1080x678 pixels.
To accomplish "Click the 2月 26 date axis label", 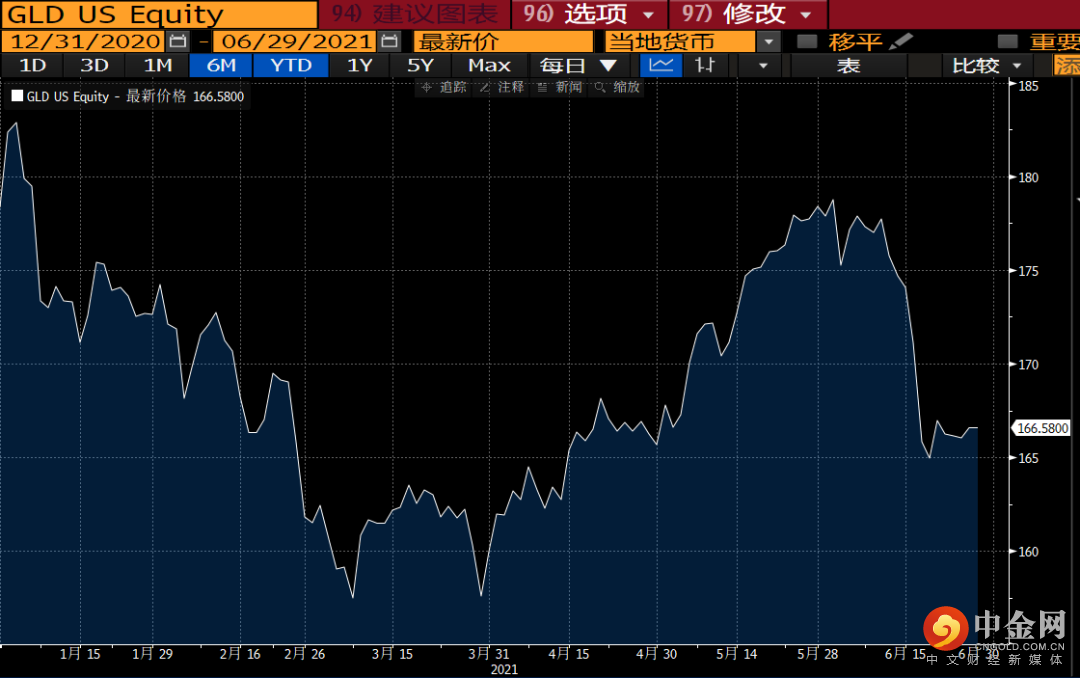I will (x=304, y=654).
